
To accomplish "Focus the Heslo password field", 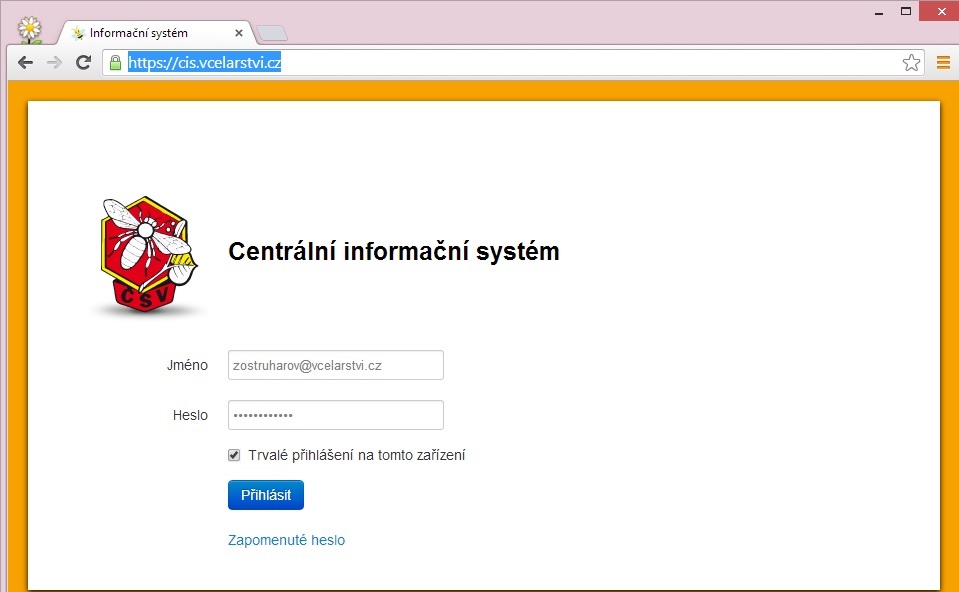I will pos(336,415).
